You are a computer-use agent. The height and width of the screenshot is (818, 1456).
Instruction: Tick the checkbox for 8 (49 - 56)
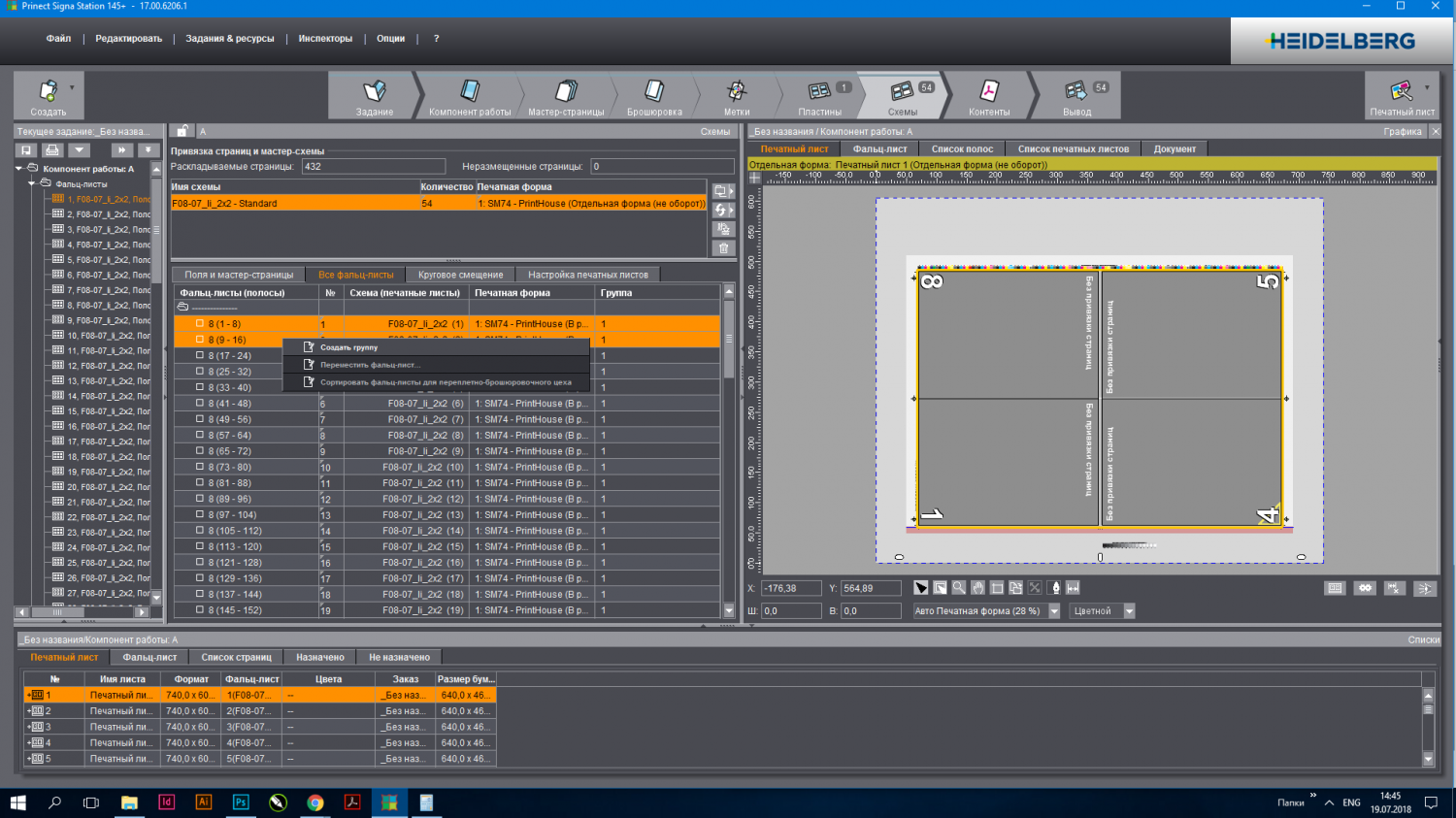coord(200,420)
